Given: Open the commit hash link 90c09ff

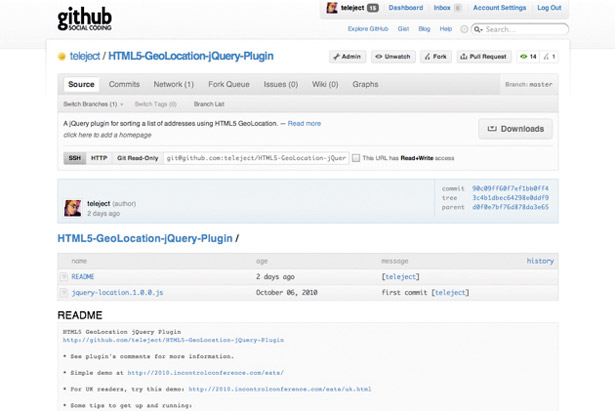Looking at the screenshot, I should tap(510, 189).
